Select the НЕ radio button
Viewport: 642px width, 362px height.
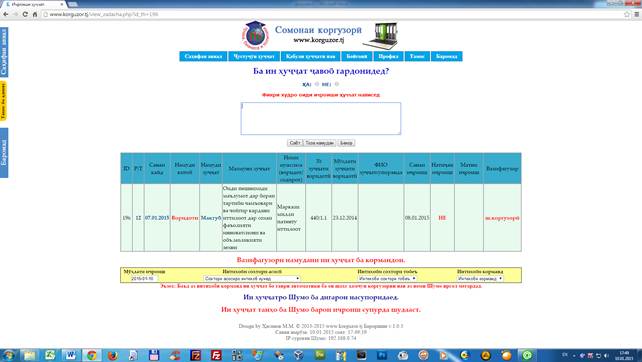pos(337,84)
